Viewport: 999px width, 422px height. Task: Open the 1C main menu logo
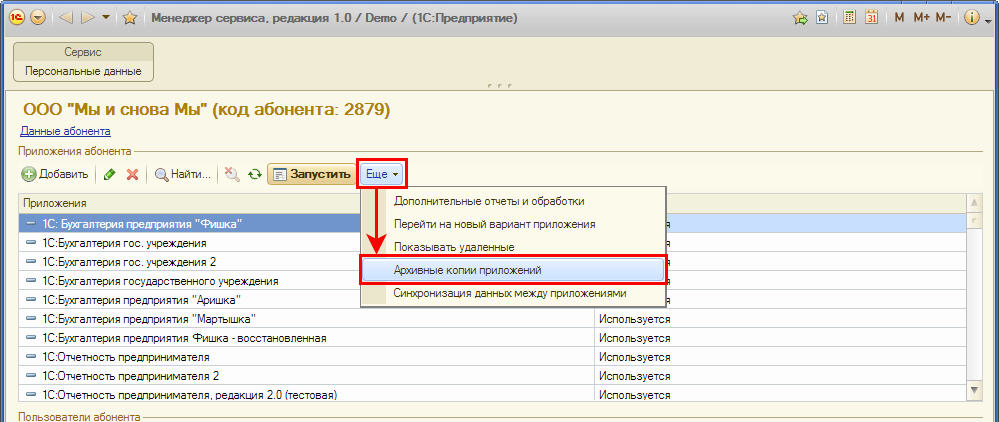click(17, 18)
